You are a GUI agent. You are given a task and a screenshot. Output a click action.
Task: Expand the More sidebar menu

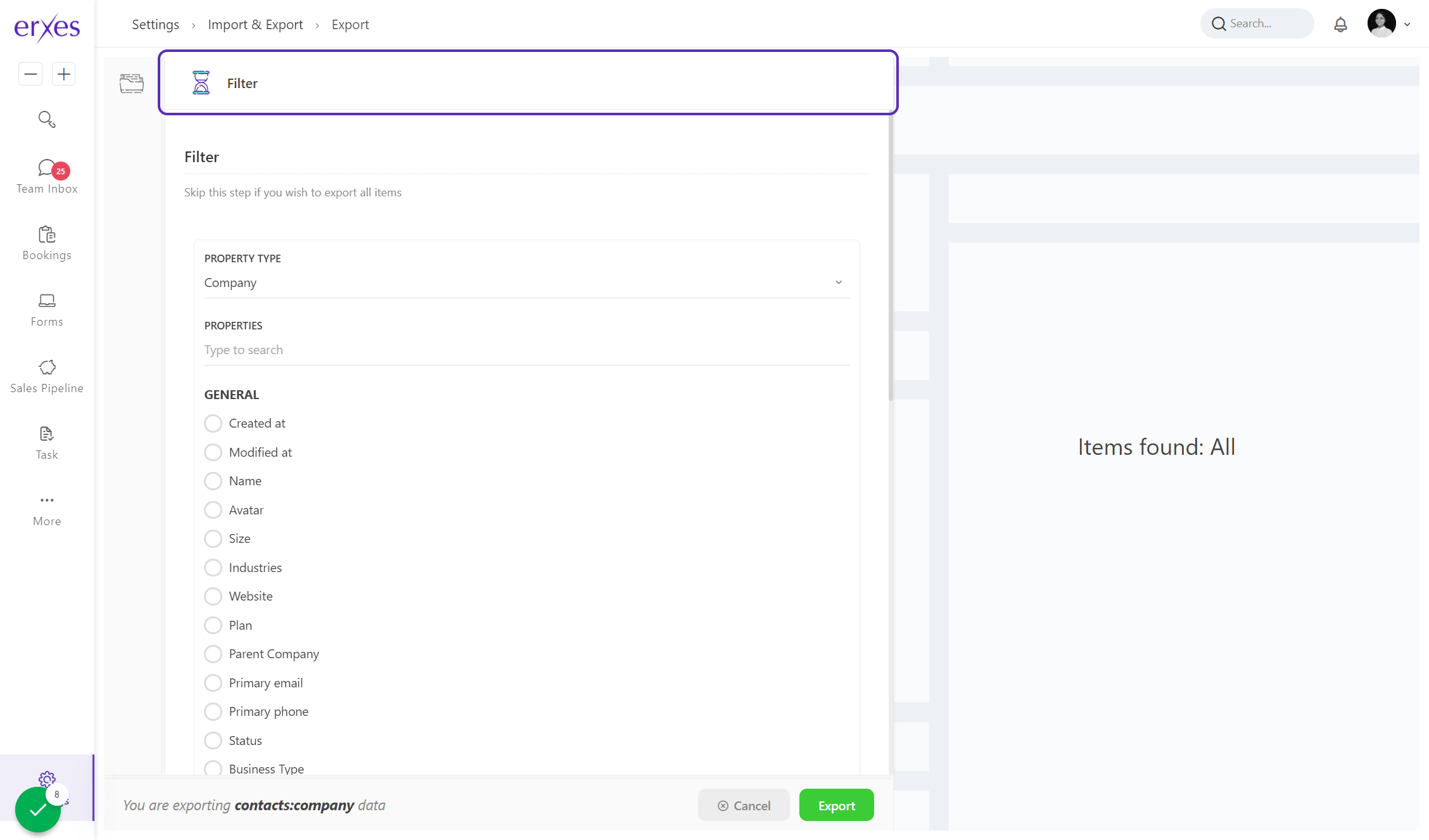click(47, 509)
